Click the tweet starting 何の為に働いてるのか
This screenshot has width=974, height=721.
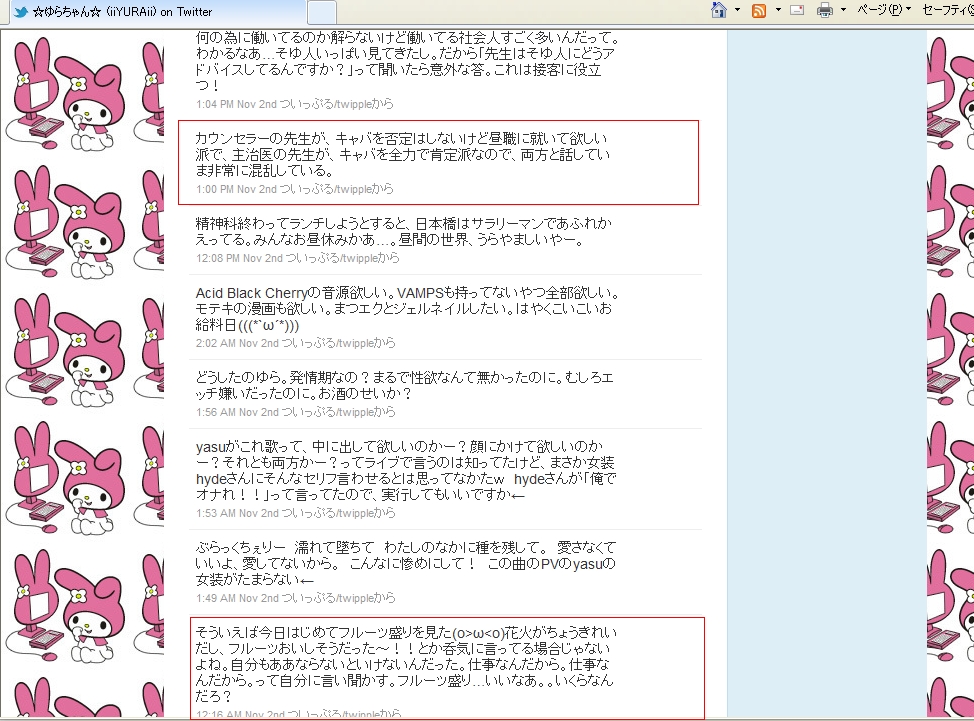407,61
